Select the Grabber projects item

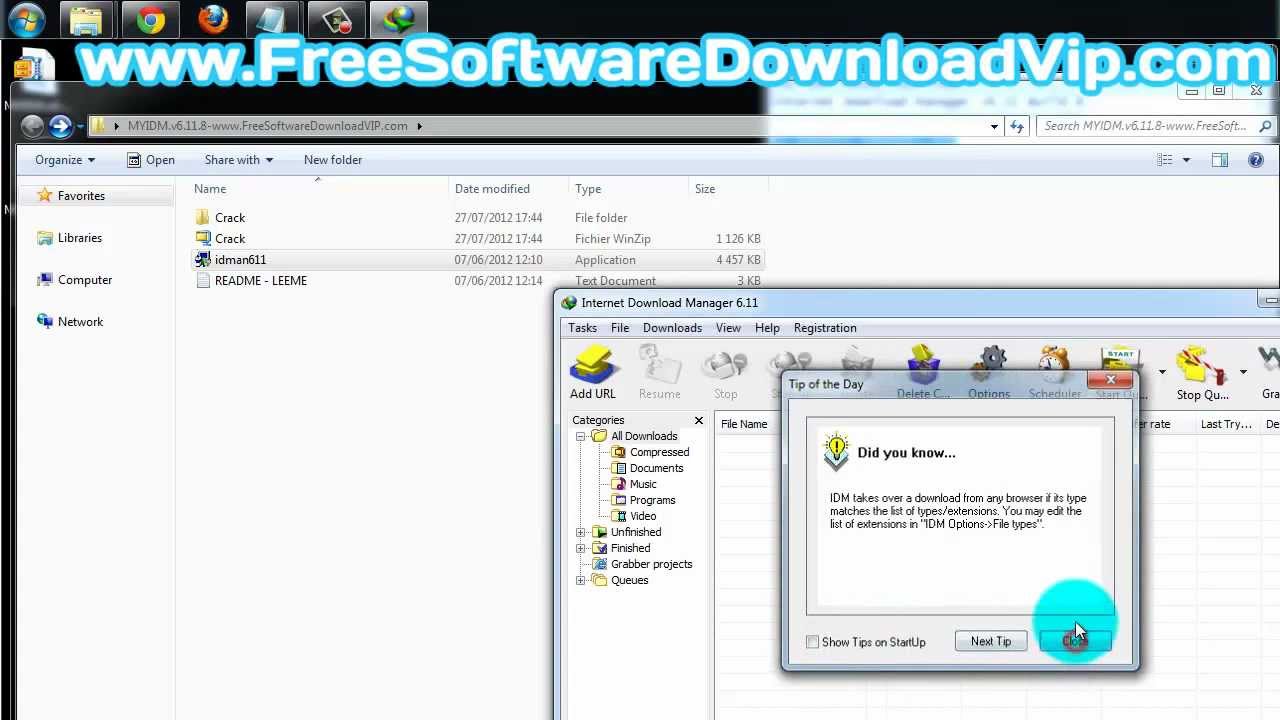click(651, 565)
